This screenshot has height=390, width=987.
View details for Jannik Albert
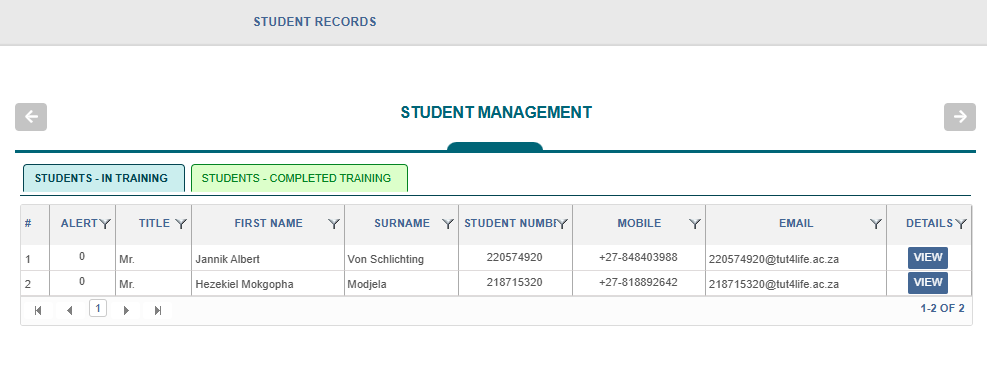click(x=927, y=258)
